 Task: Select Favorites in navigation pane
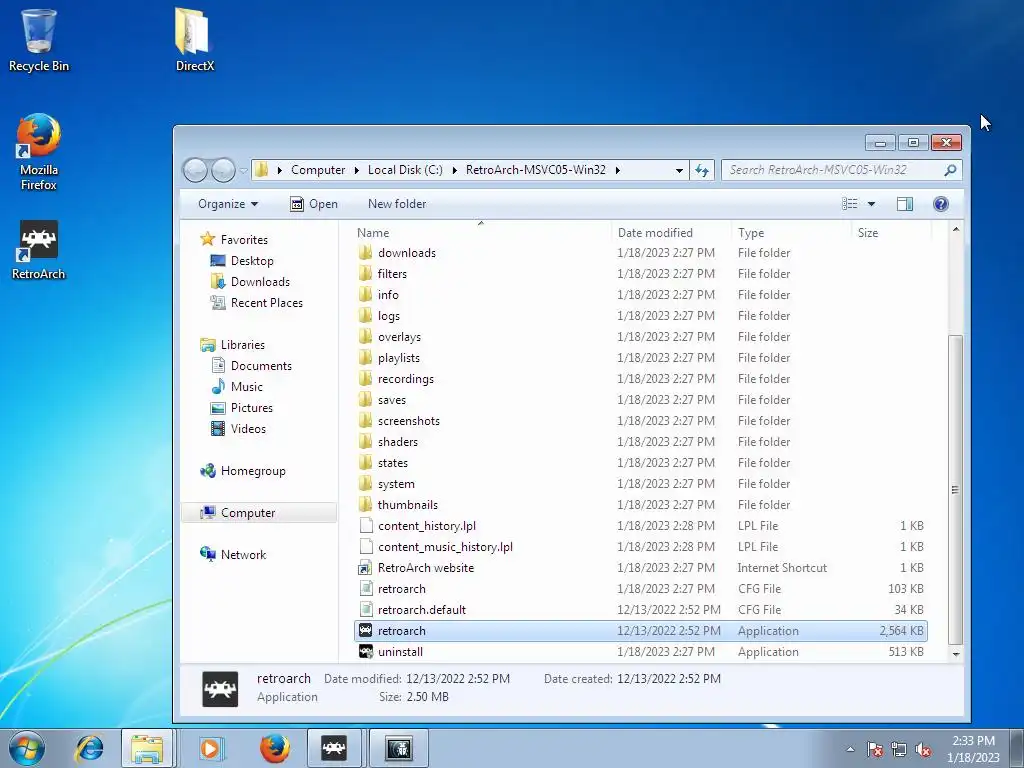point(244,240)
